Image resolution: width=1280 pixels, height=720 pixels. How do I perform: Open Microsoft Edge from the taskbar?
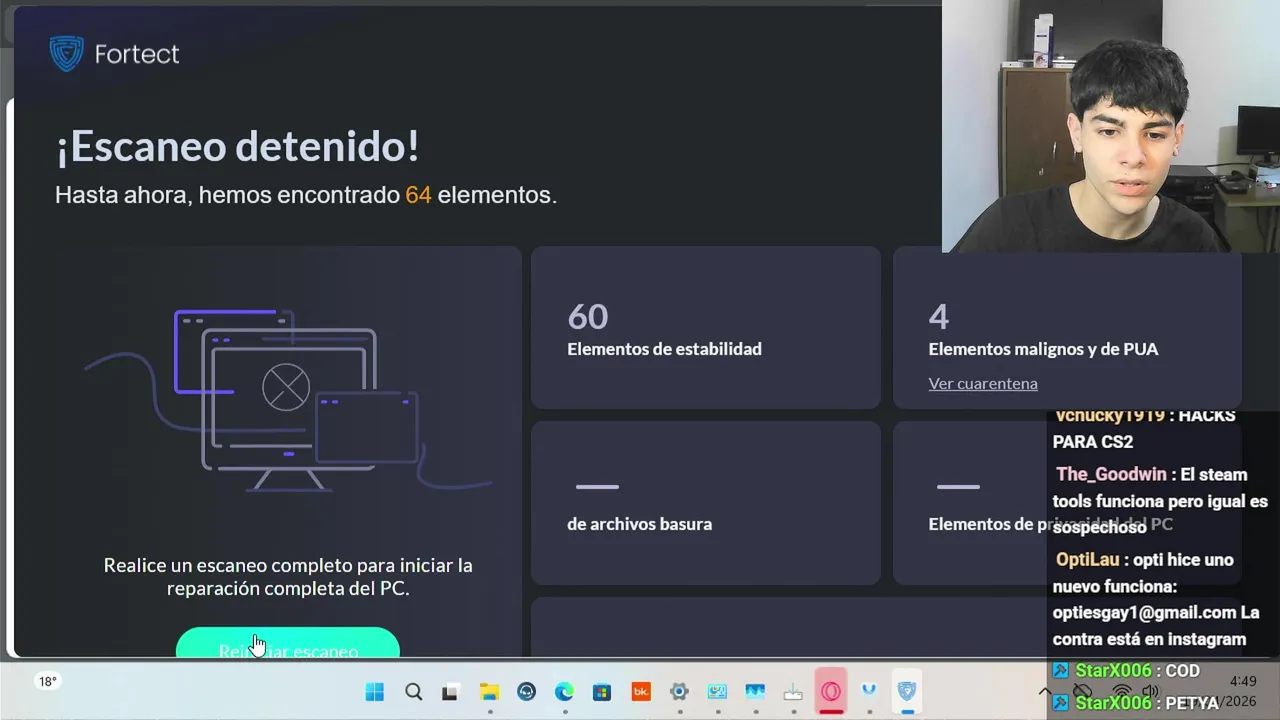coord(564,691)
